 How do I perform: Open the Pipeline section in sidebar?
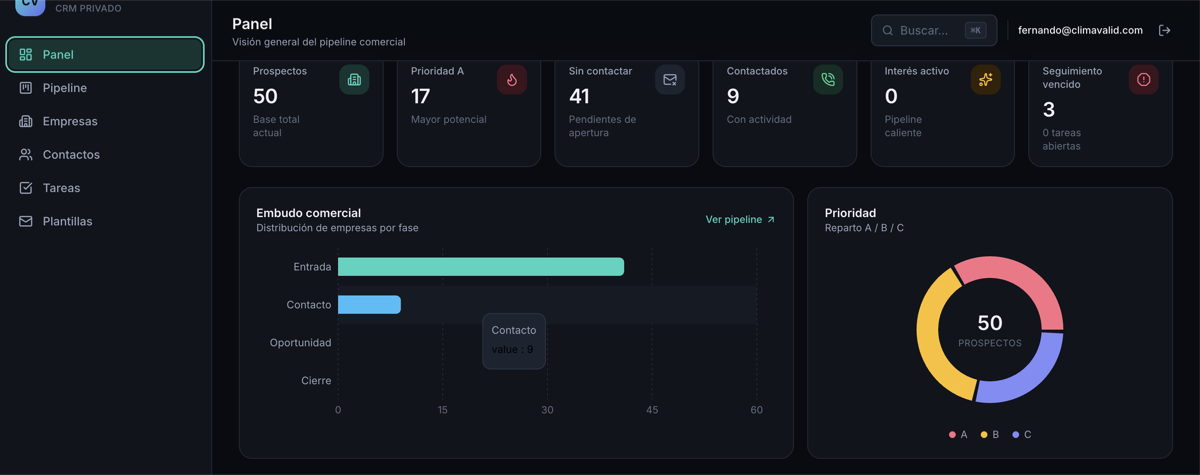[x=105, y=88]
